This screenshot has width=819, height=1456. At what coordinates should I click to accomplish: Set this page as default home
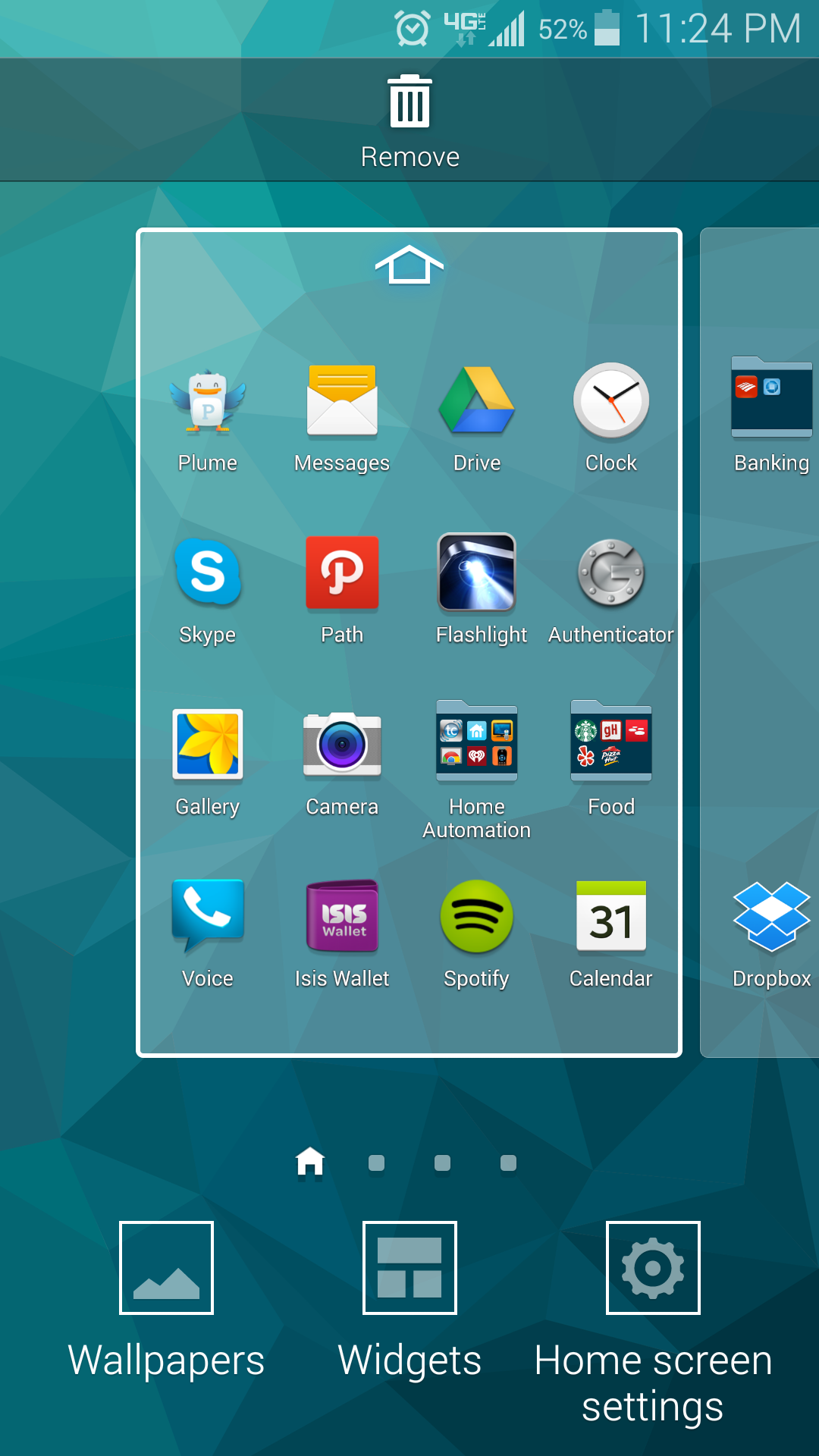[x=409, y=265]
